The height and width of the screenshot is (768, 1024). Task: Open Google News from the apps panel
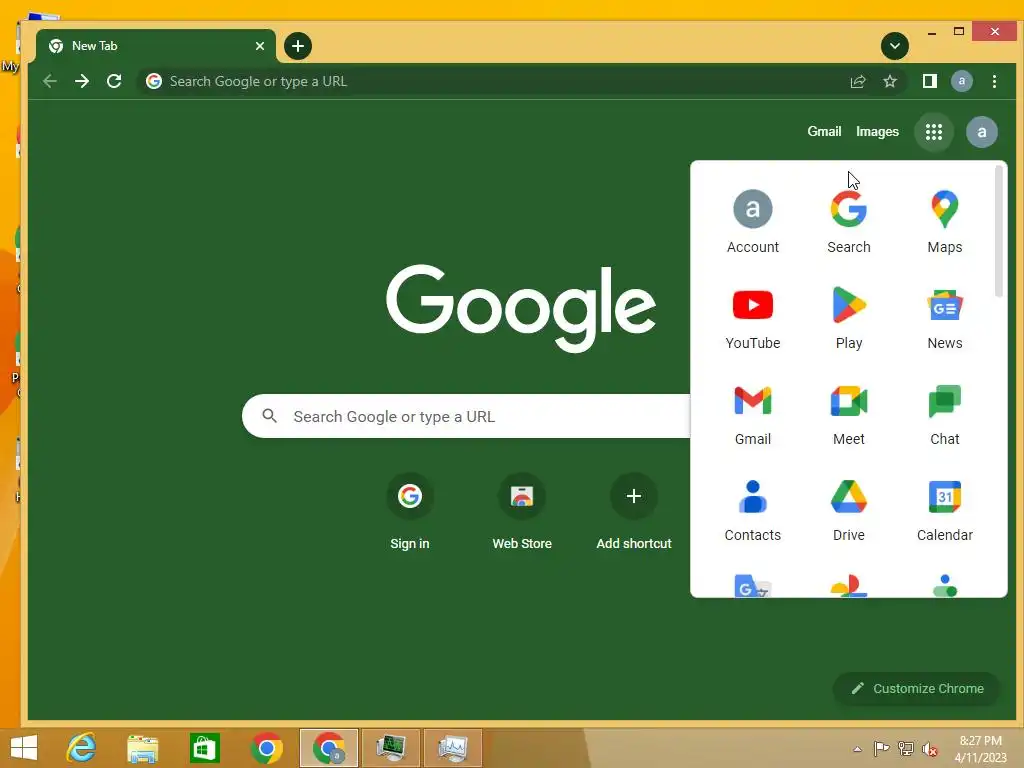[944, 318]
